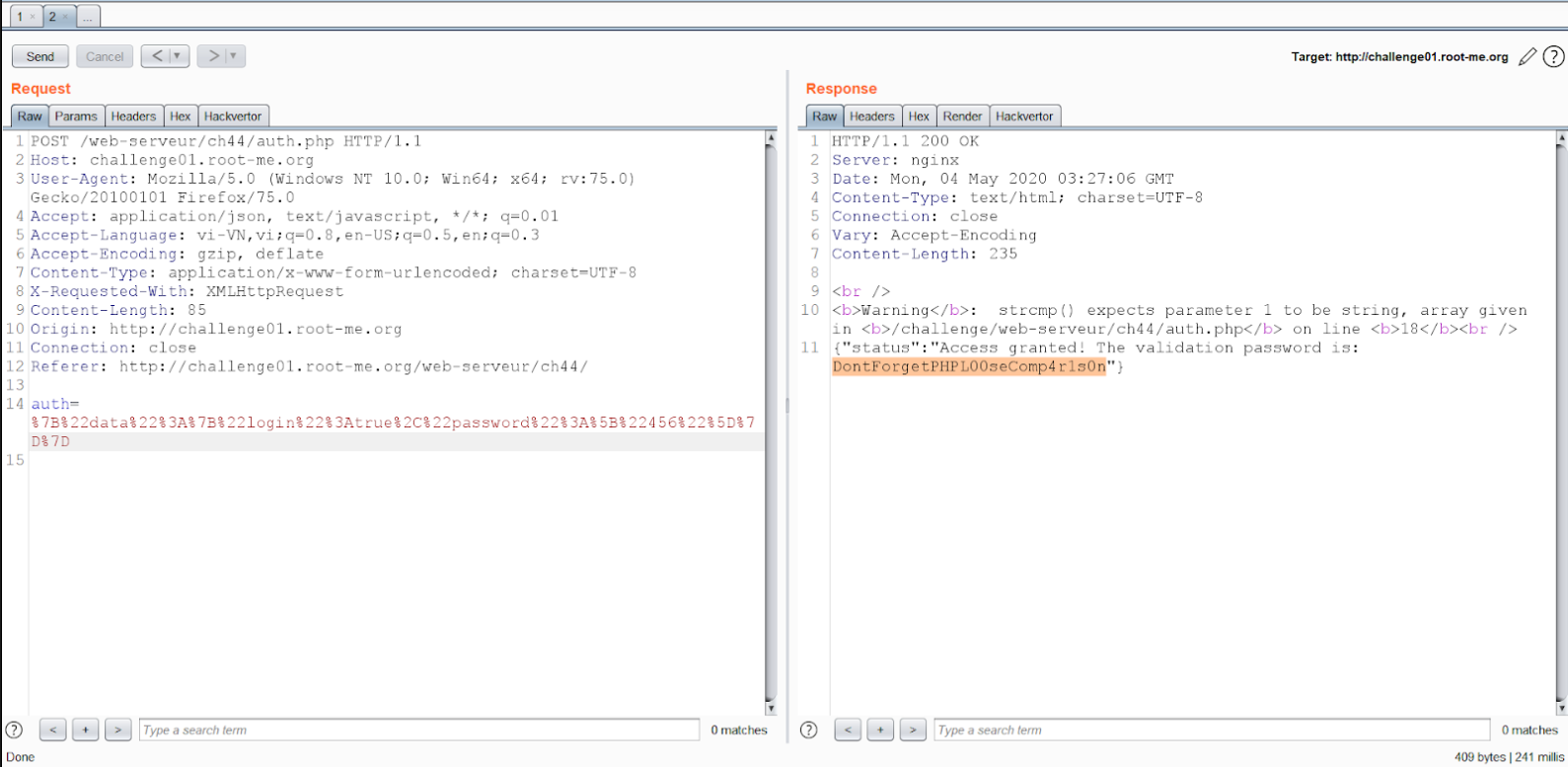Close Repeater tab 1
This screenshot has height=767, width=1568.
coord(33,17)
